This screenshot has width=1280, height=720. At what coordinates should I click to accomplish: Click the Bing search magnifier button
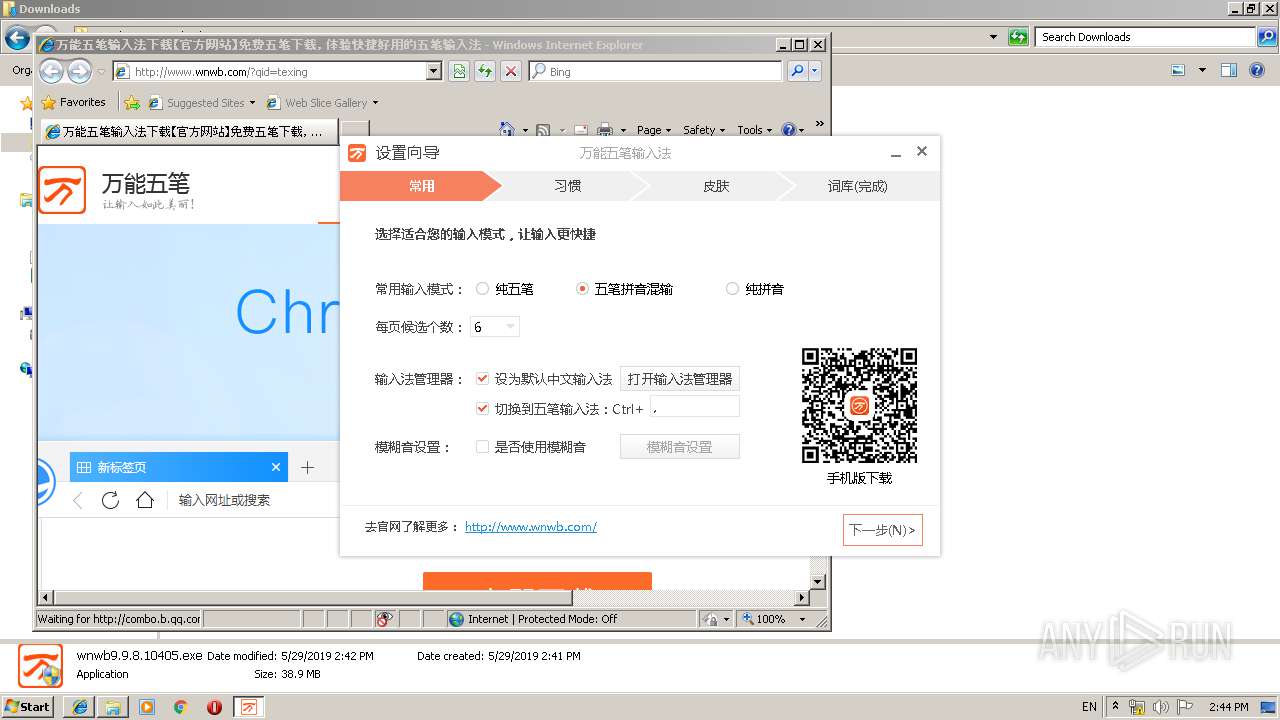click(x=797, y=71)
